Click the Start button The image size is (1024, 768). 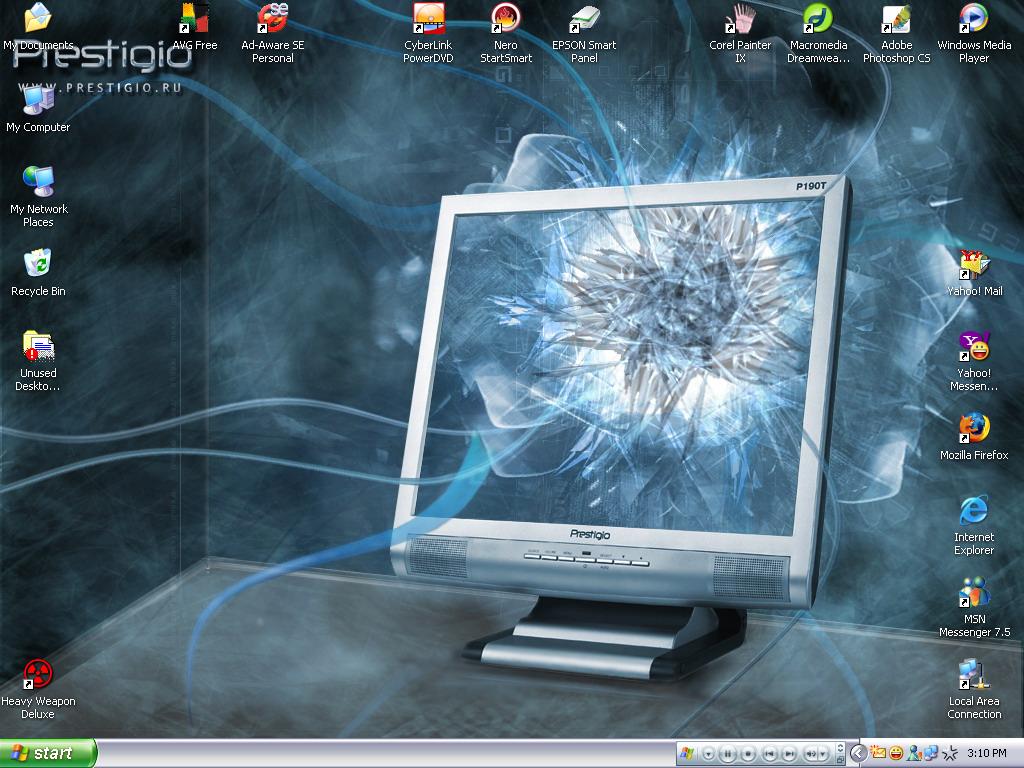pos(48,753)
